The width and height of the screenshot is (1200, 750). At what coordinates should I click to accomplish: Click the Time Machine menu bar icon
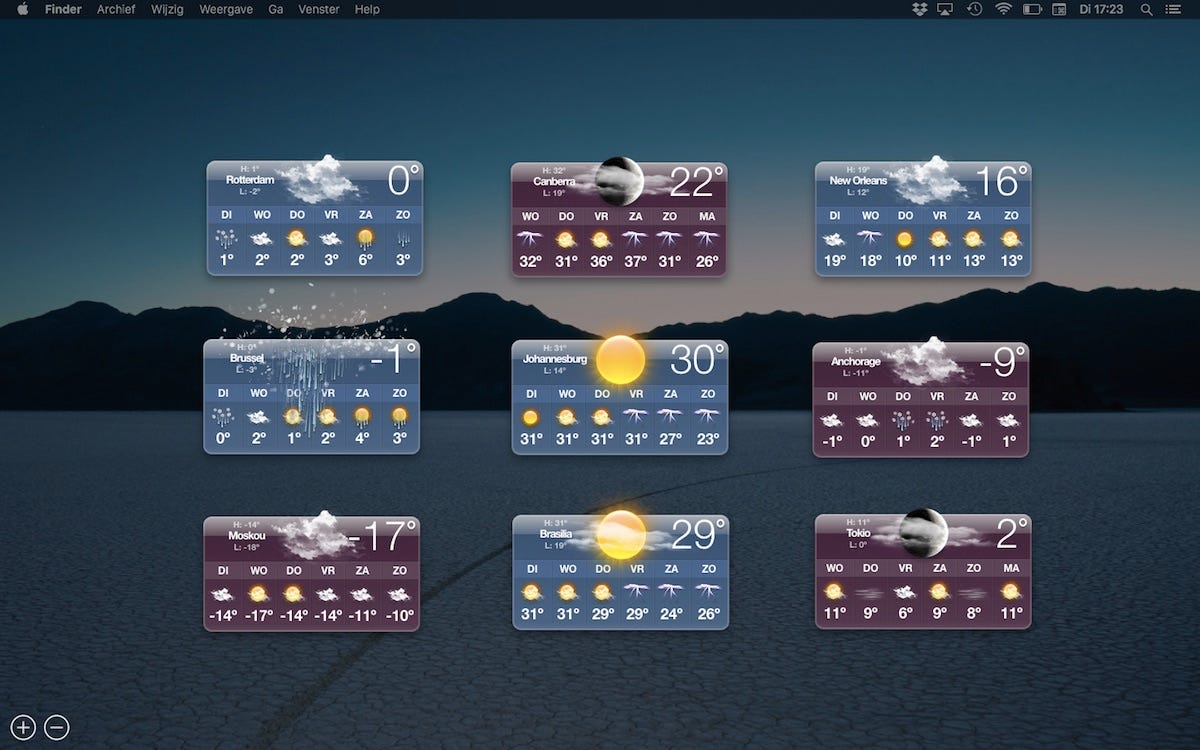tap(975, 9)
